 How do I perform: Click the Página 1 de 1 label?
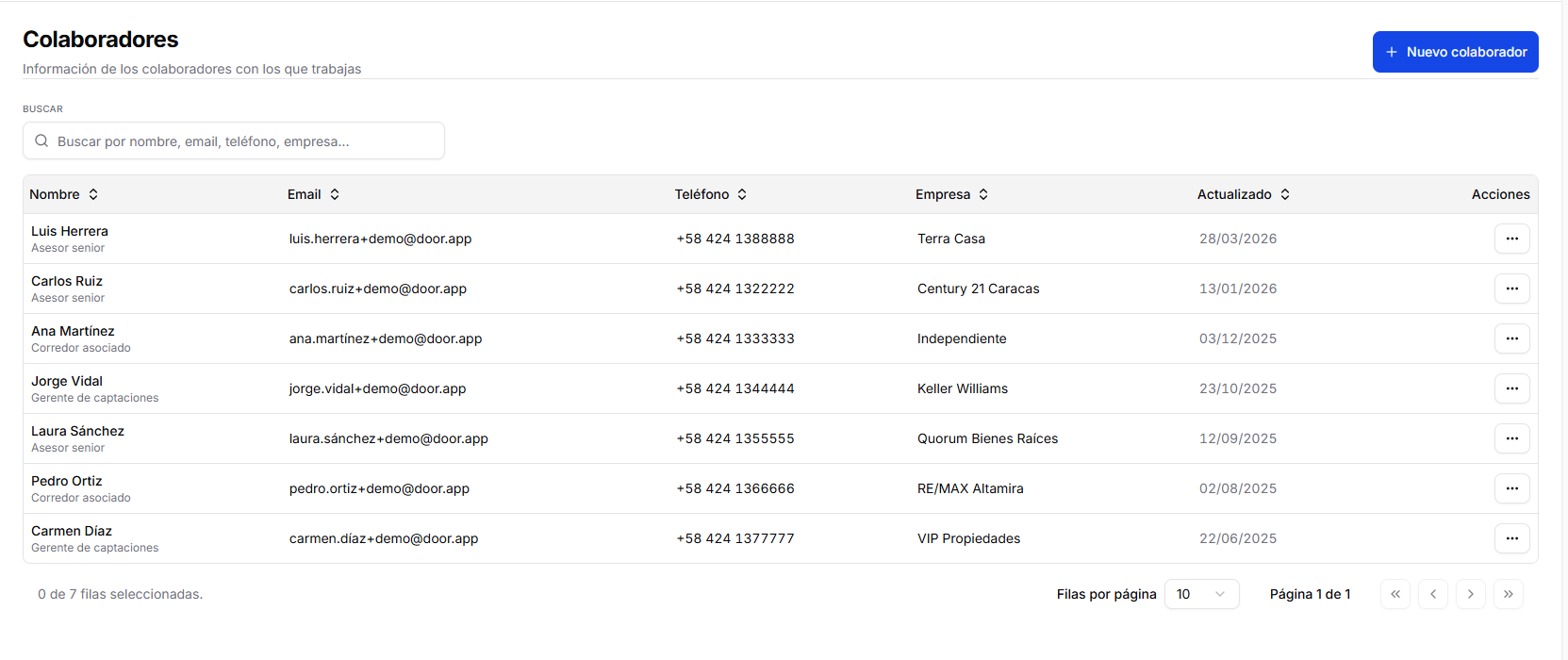(1311, 594)
